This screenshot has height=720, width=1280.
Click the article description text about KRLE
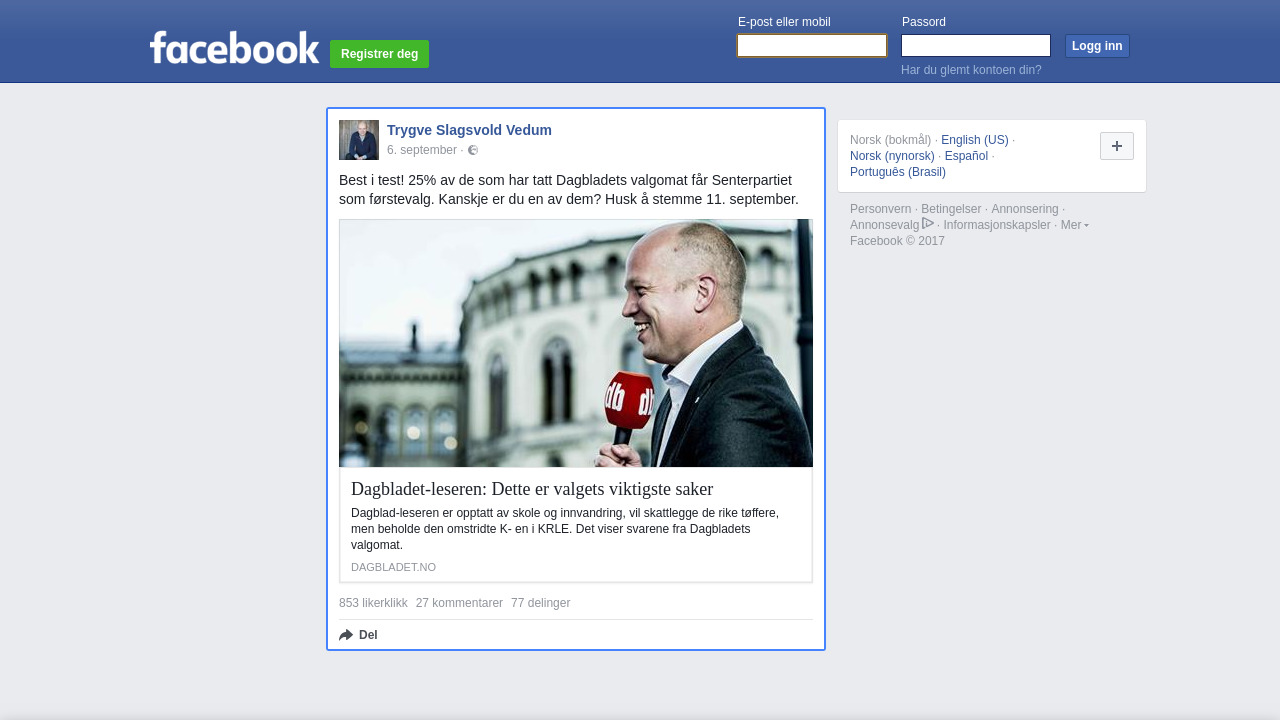tap(565, 529)
